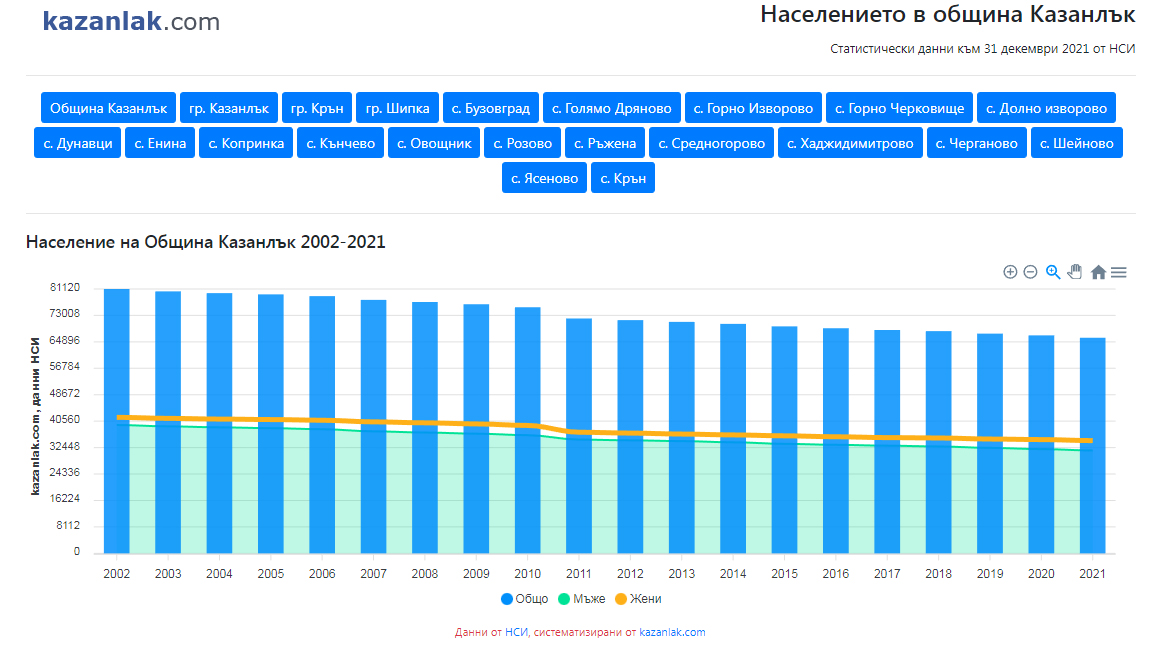This screenshot has height=651, width=1160.
Task: Pick the с. Шейново button
Action: click(1076, 143)
